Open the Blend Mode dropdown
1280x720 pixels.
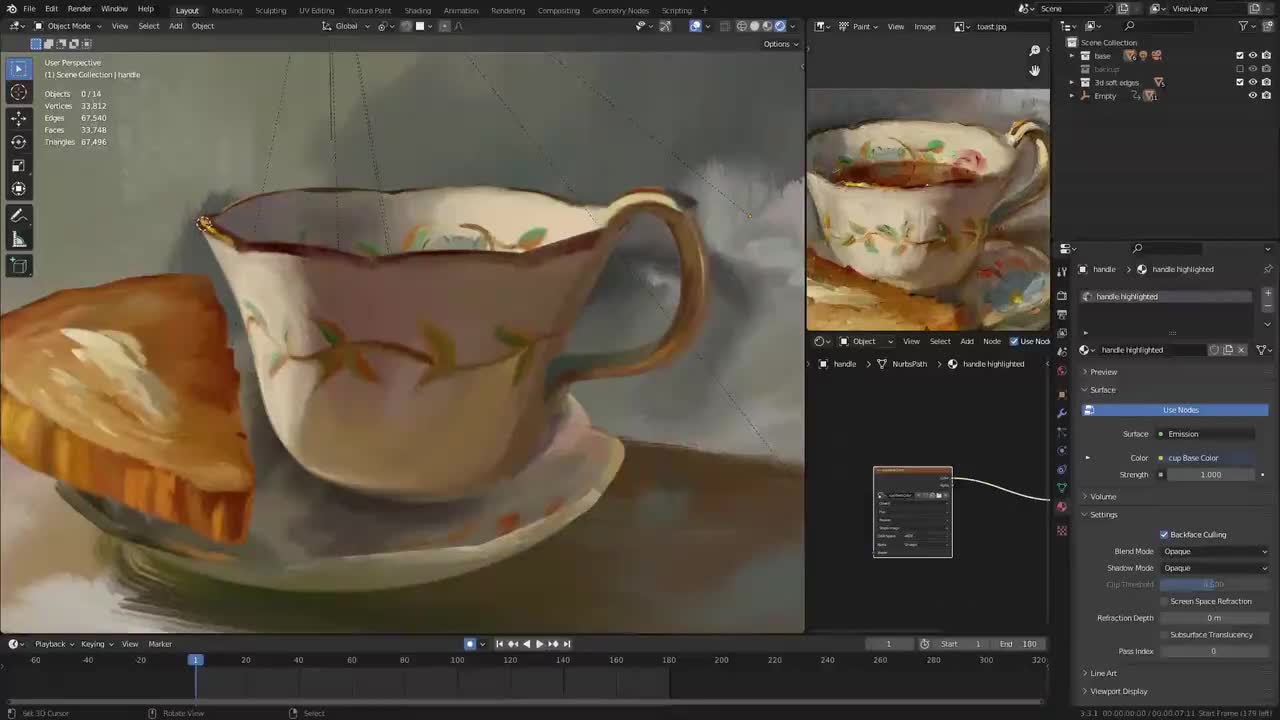coord(1214,551)
